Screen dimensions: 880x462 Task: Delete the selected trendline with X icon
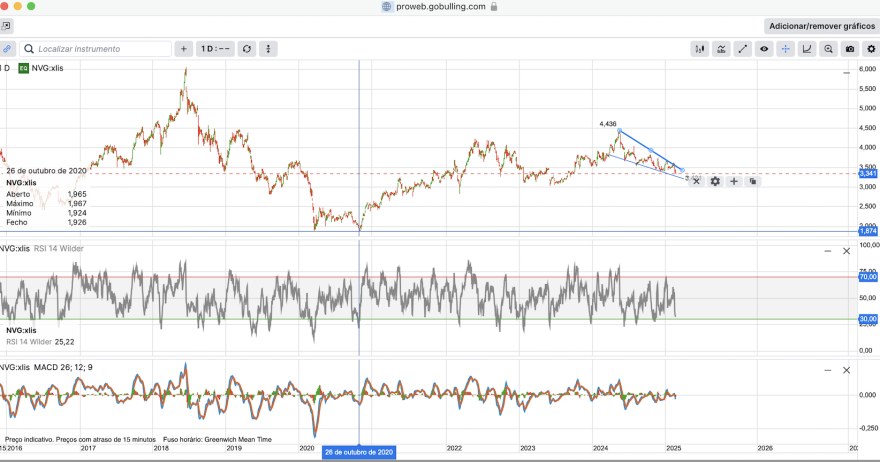click(696, 181)
